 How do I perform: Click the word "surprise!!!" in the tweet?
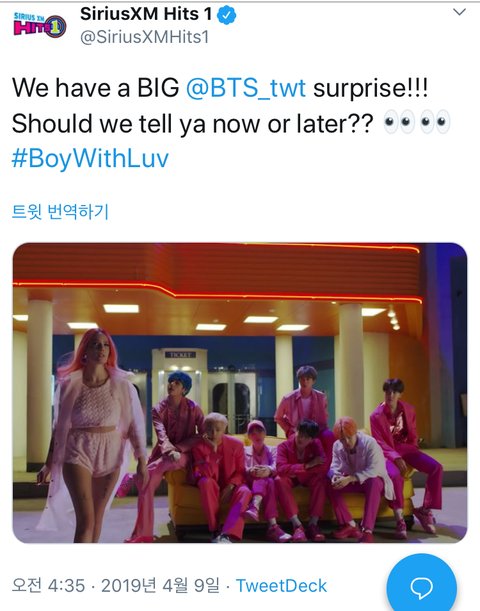(x=371, y=88)
